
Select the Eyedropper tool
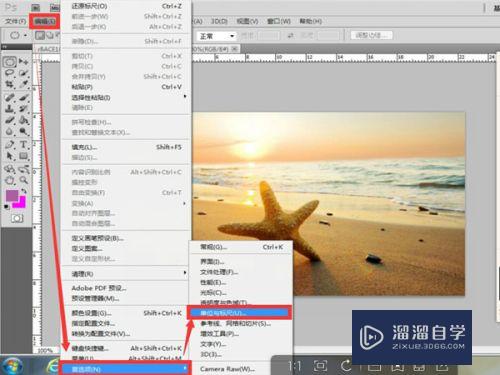24,85
